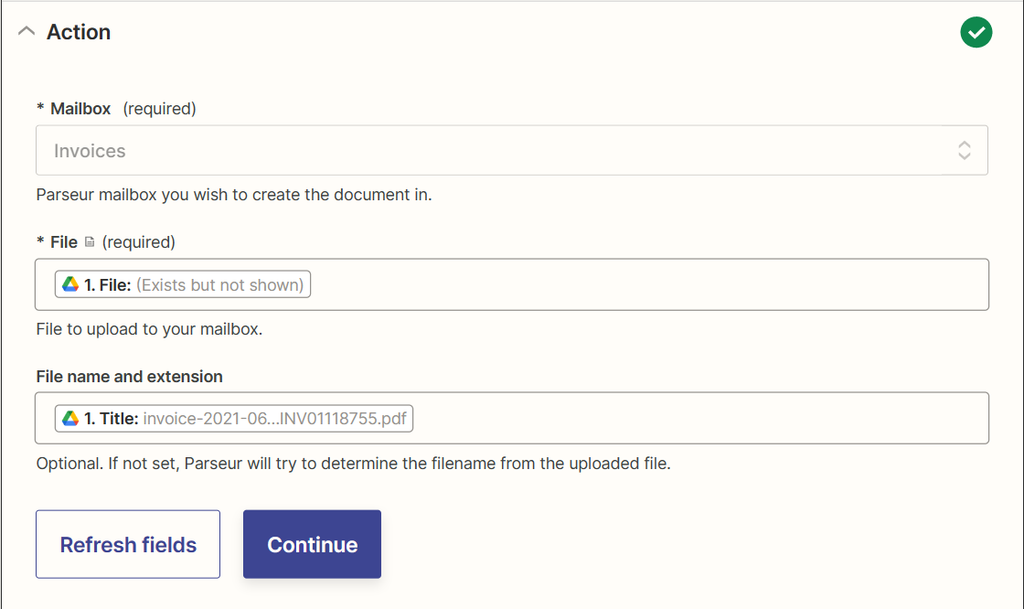Select the '1. File: (Exists but not shown)' token

[181, 284]
